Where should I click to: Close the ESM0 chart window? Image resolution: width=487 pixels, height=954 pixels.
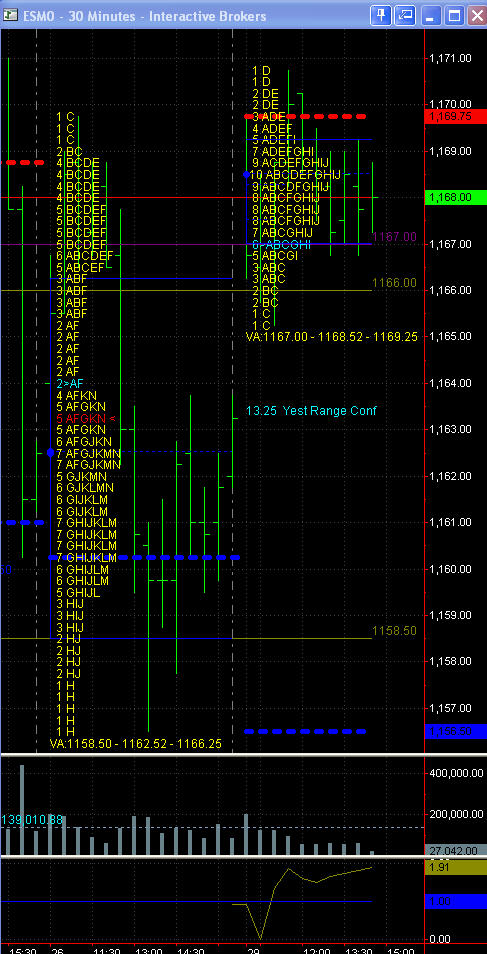coord(477,15)
